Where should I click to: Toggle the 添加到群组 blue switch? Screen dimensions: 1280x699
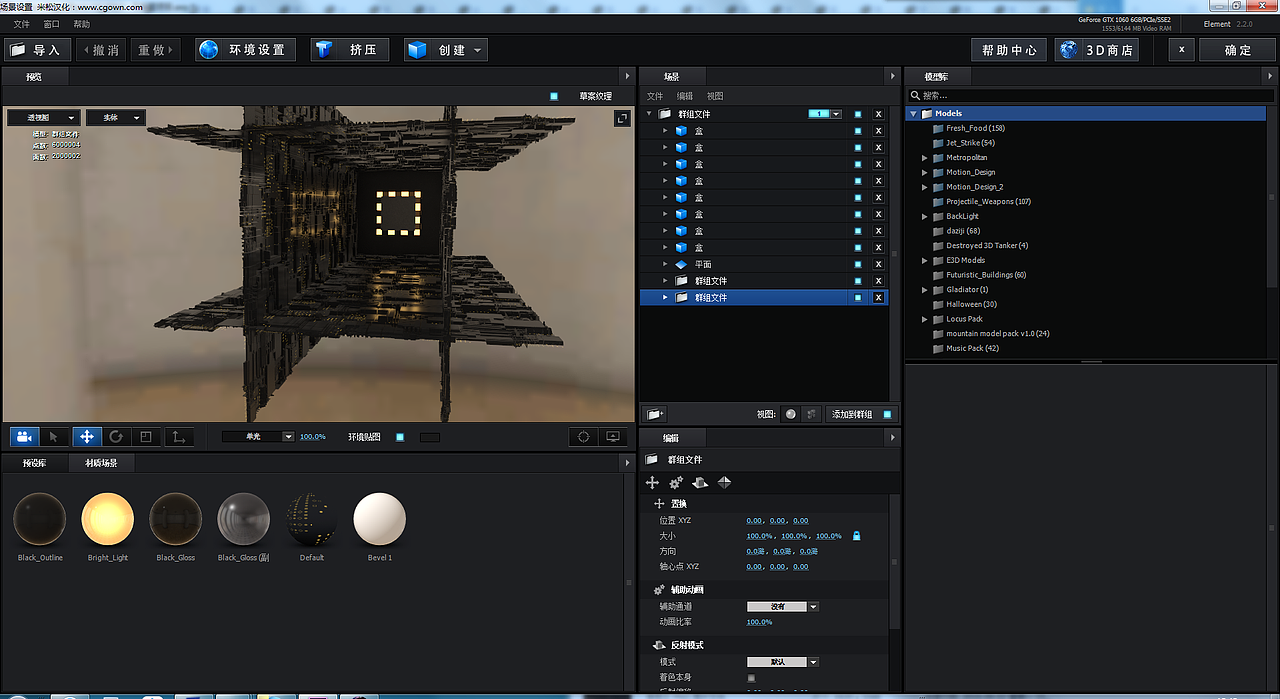tap(888, 414)
